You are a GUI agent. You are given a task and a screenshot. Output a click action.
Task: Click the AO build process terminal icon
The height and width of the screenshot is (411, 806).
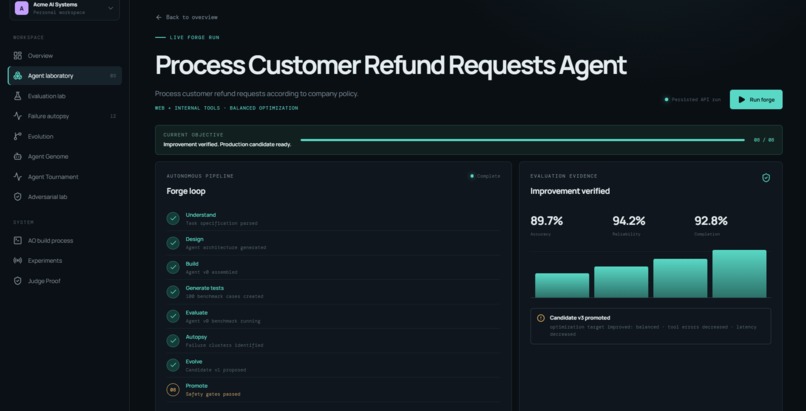click(17, 240)
